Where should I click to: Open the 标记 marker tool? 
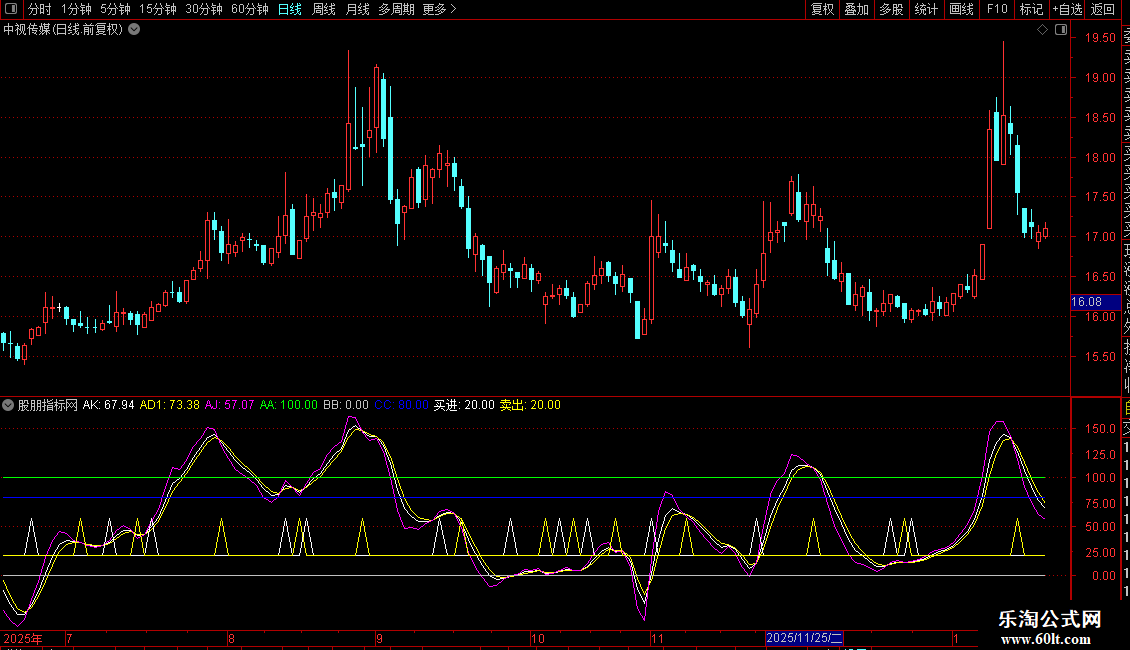click(1031, 9)
